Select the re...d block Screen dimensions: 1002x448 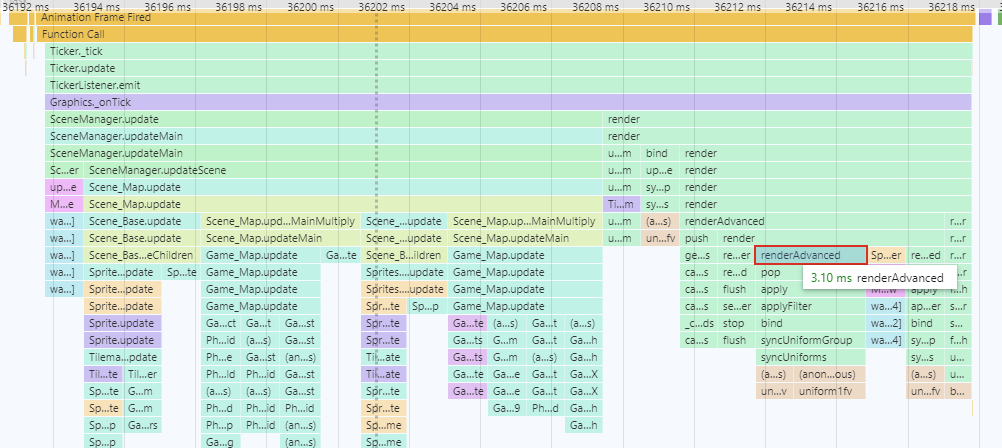coord(736,272)
